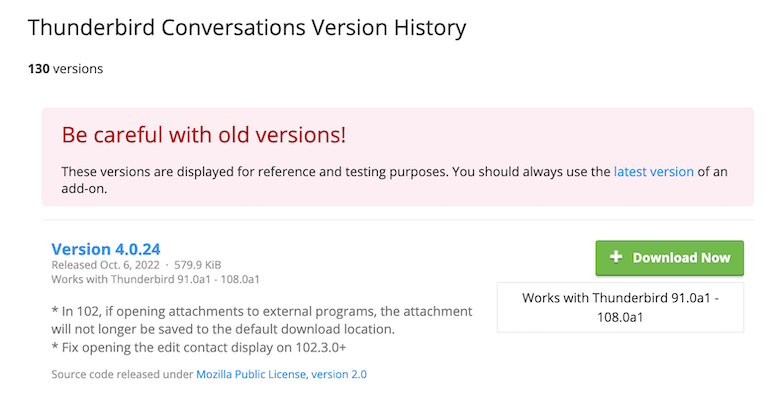Click 'Released Oct. 6, 2022' text
This screenshot has width=771, height=400.
pos(105,265)
